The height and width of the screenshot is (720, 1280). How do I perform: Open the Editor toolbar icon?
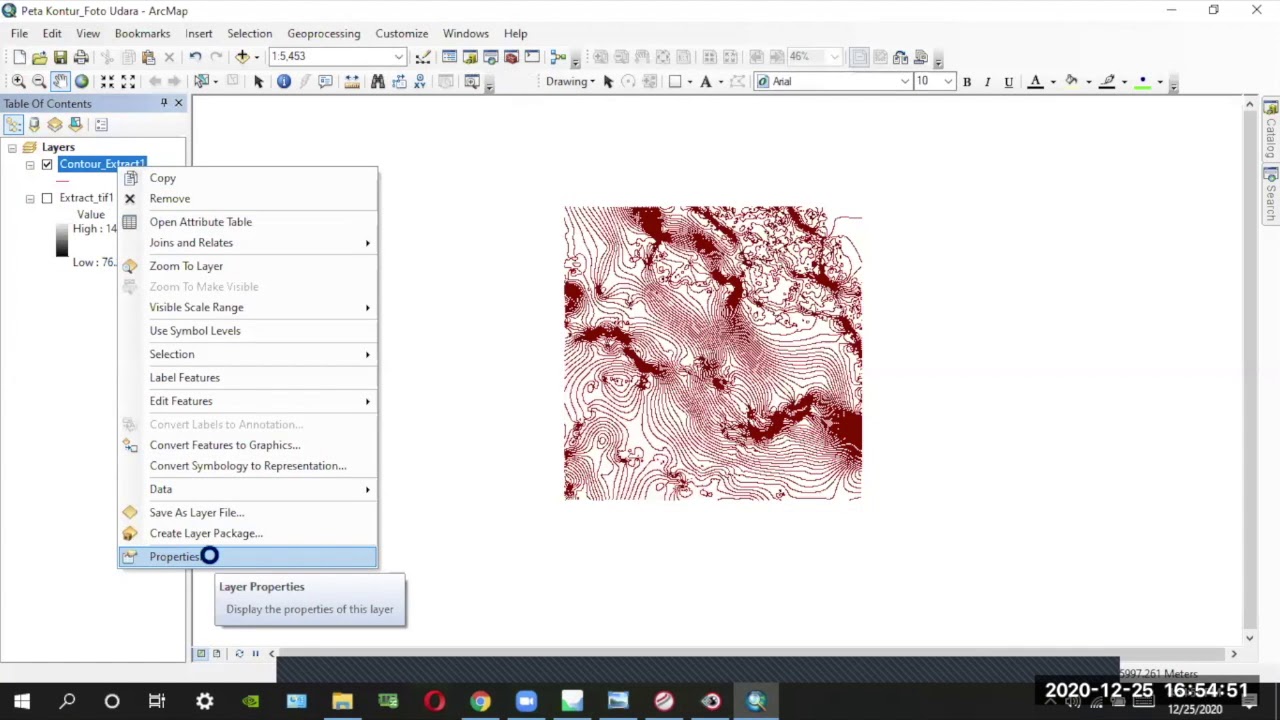424,57
